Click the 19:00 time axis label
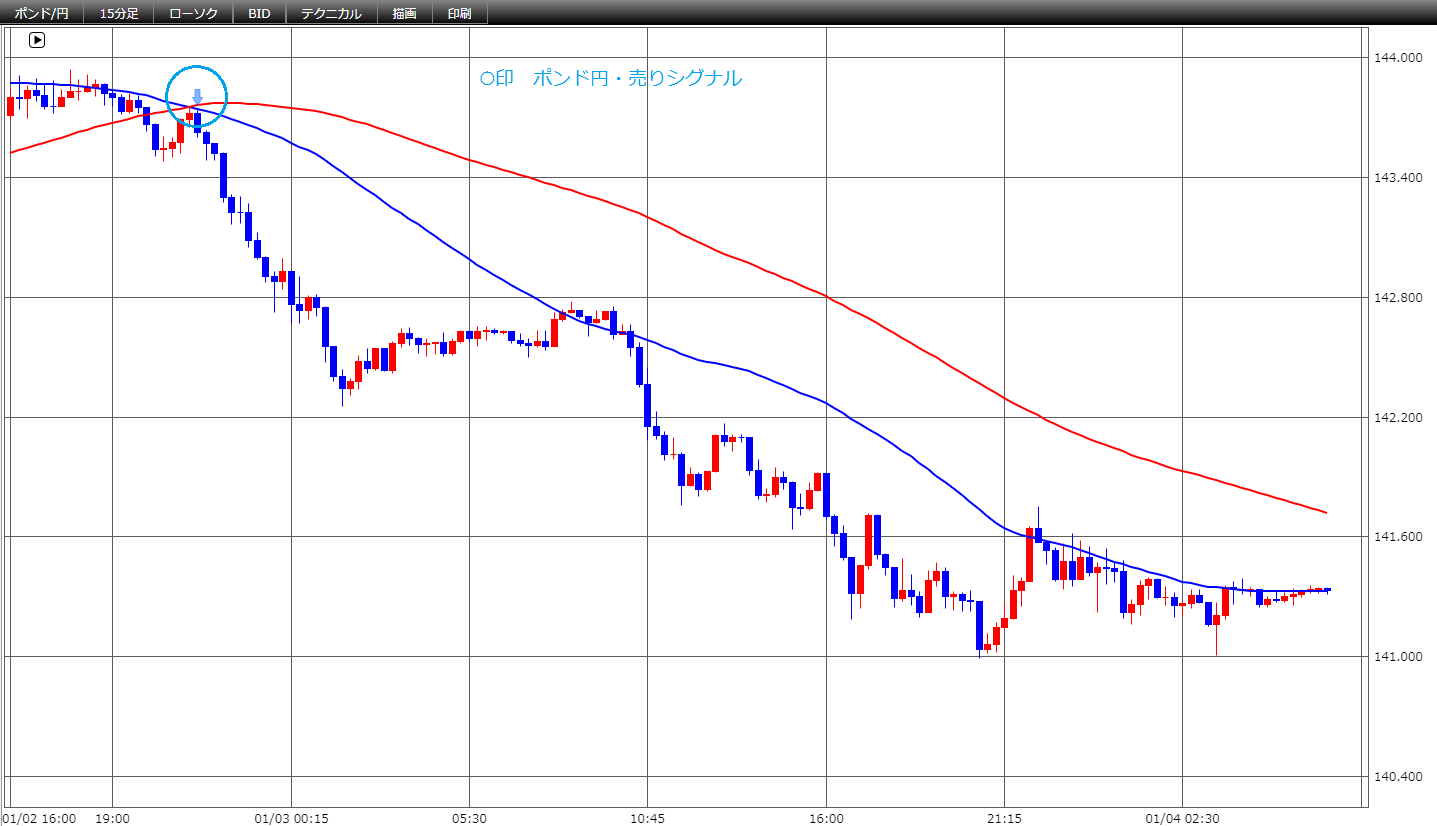 (113, 818)
